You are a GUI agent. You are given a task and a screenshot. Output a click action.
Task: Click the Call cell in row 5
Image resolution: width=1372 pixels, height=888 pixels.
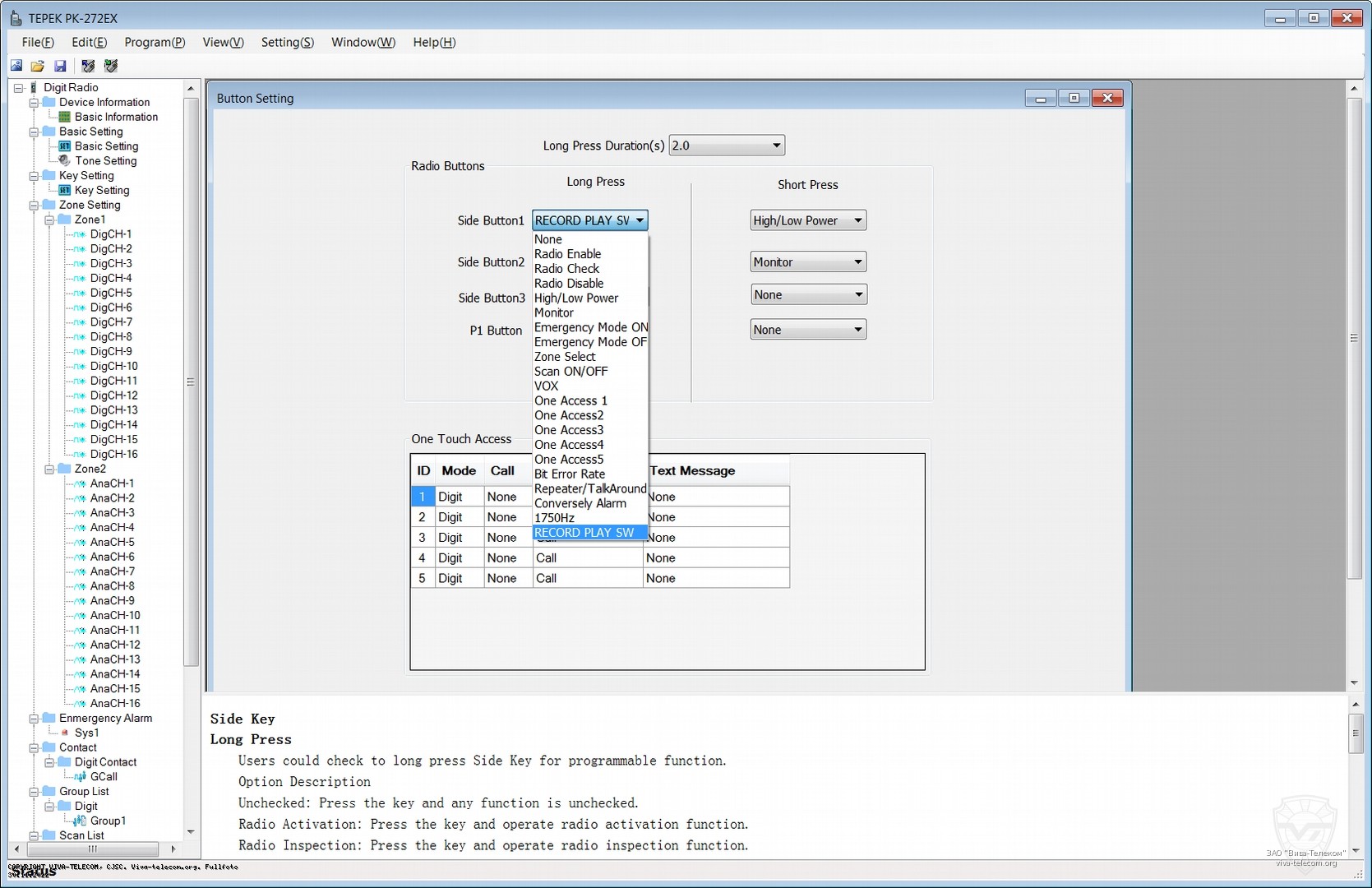pyautogui.click(x=546, y=578)
